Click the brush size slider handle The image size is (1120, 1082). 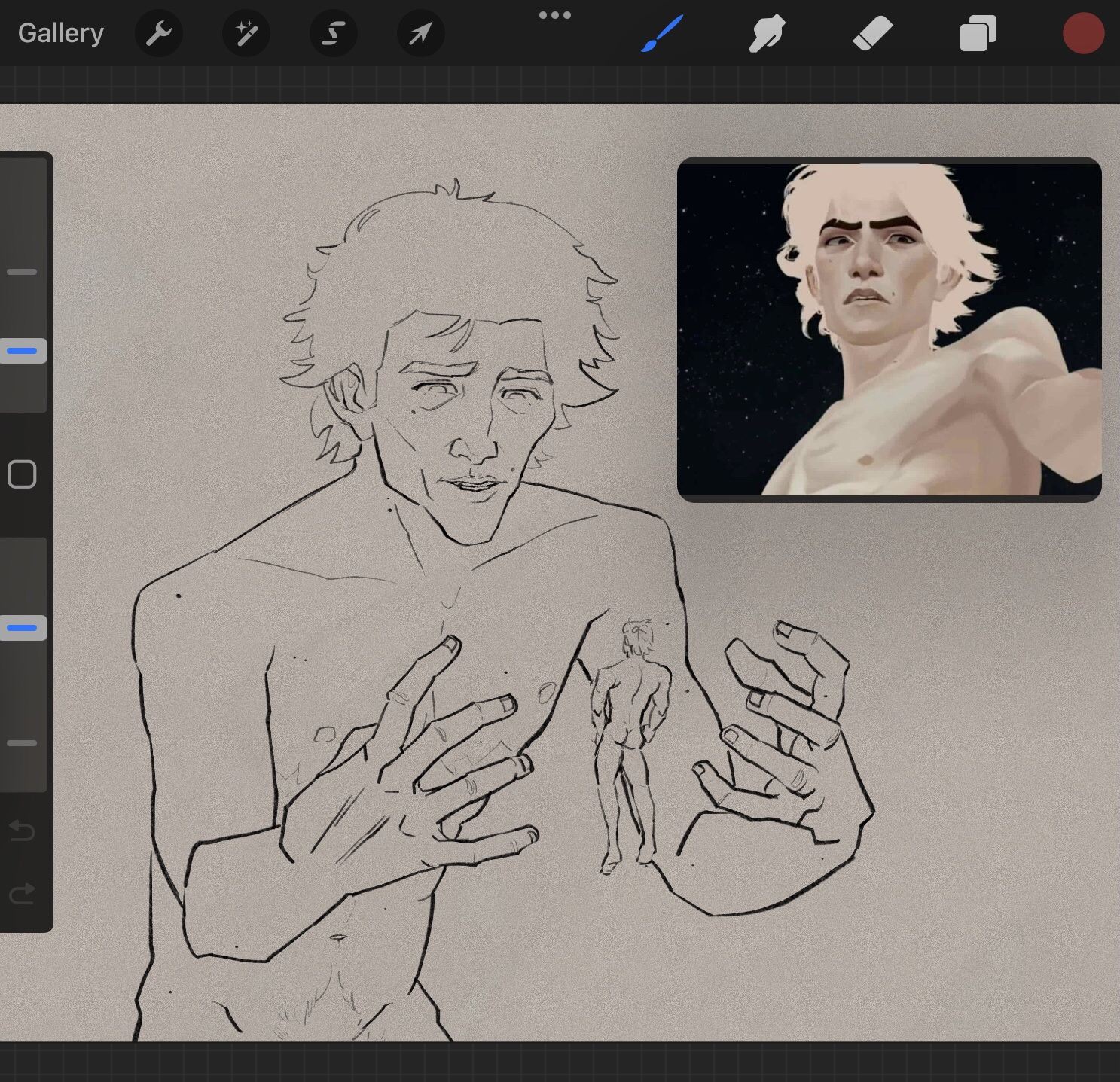click(23, 351)
